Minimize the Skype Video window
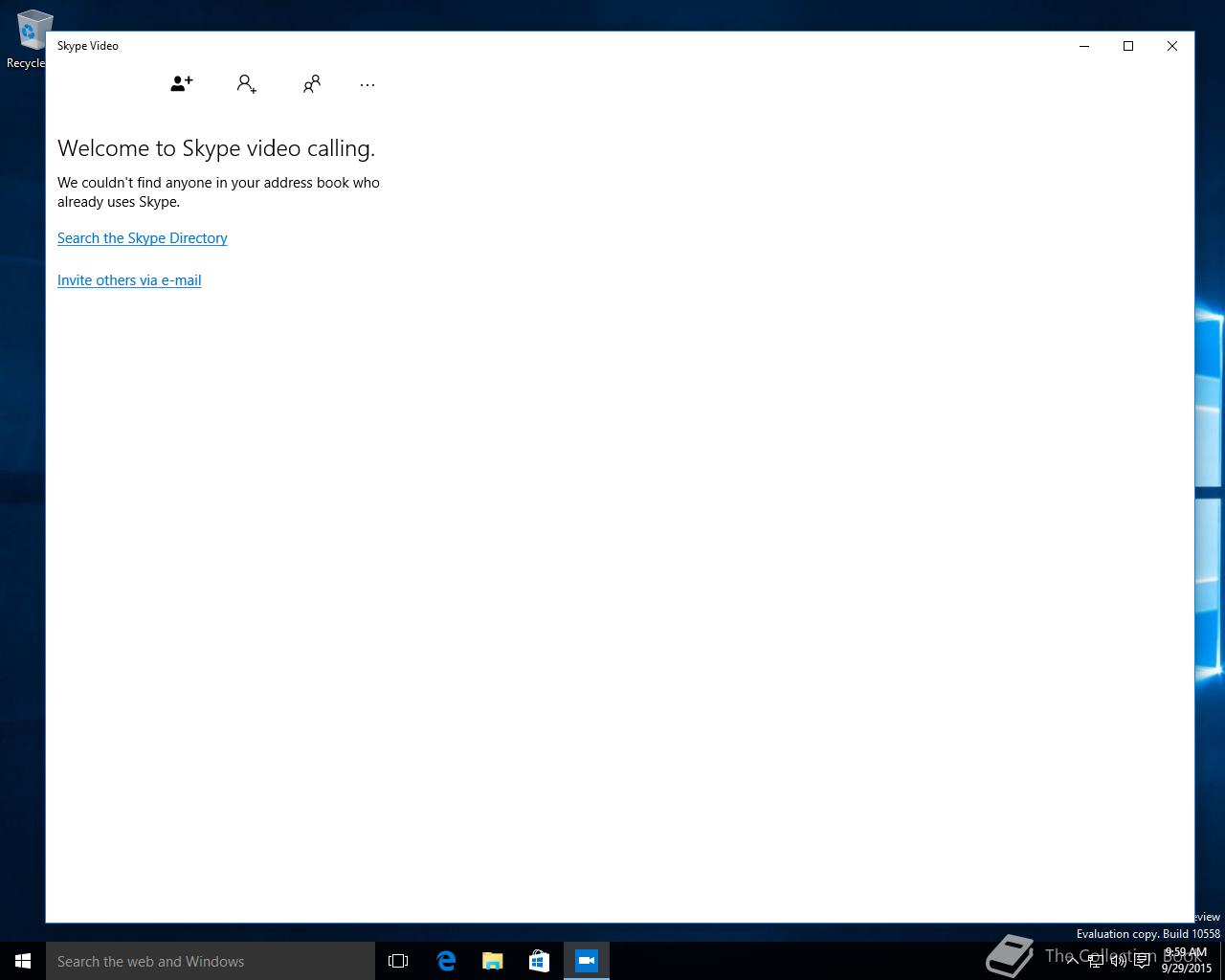 (1084, 46)
